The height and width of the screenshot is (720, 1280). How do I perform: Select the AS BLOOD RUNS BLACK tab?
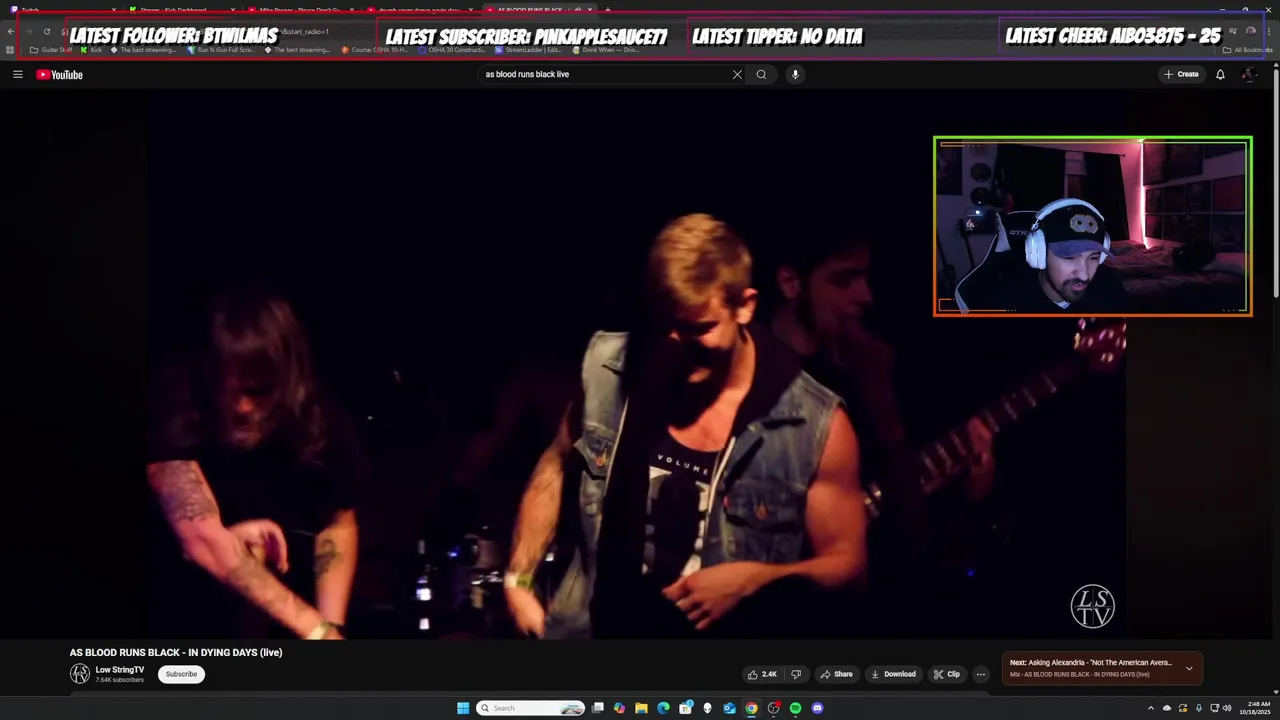click(540, 10)
